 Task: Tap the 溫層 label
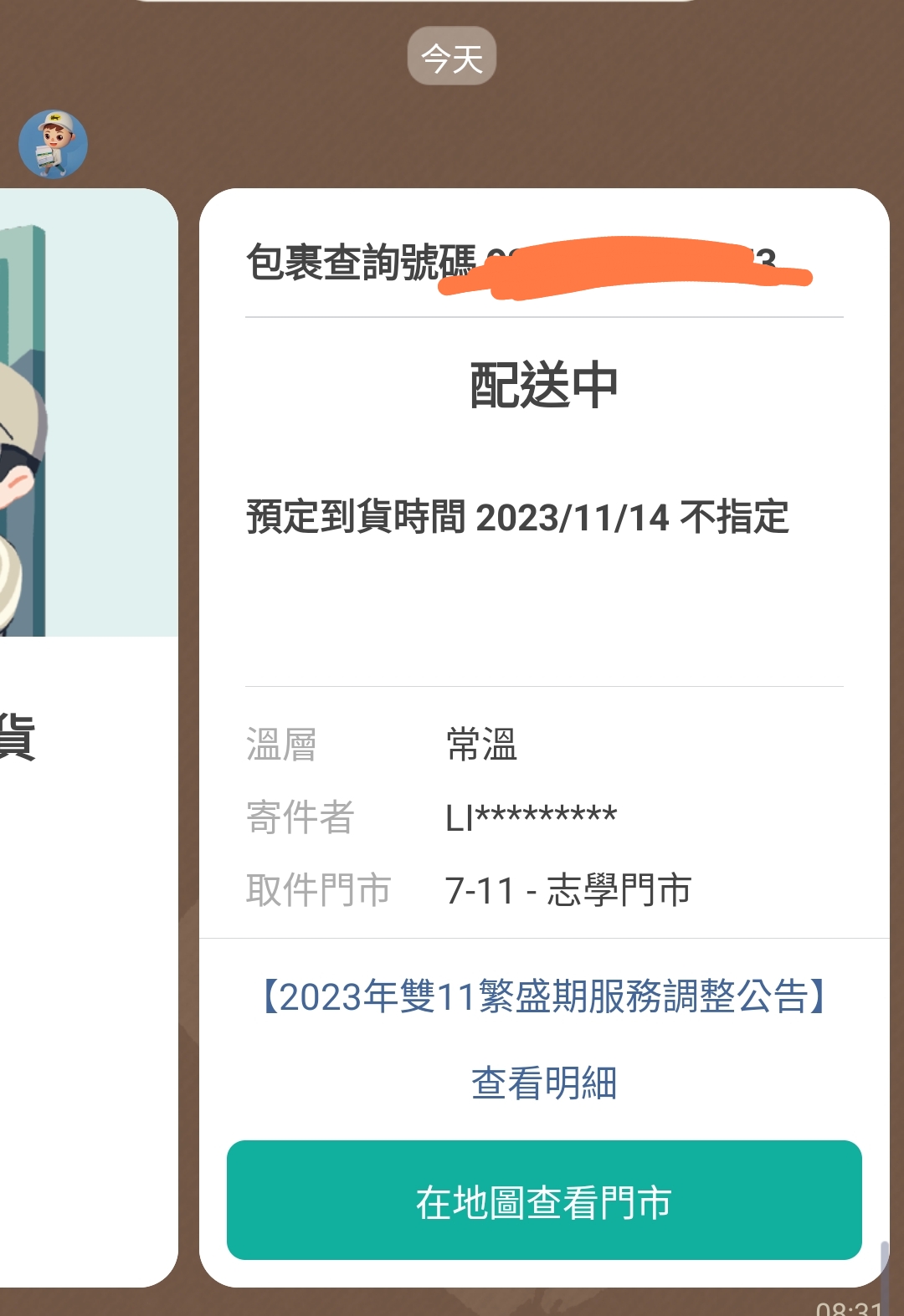point(281,744)
